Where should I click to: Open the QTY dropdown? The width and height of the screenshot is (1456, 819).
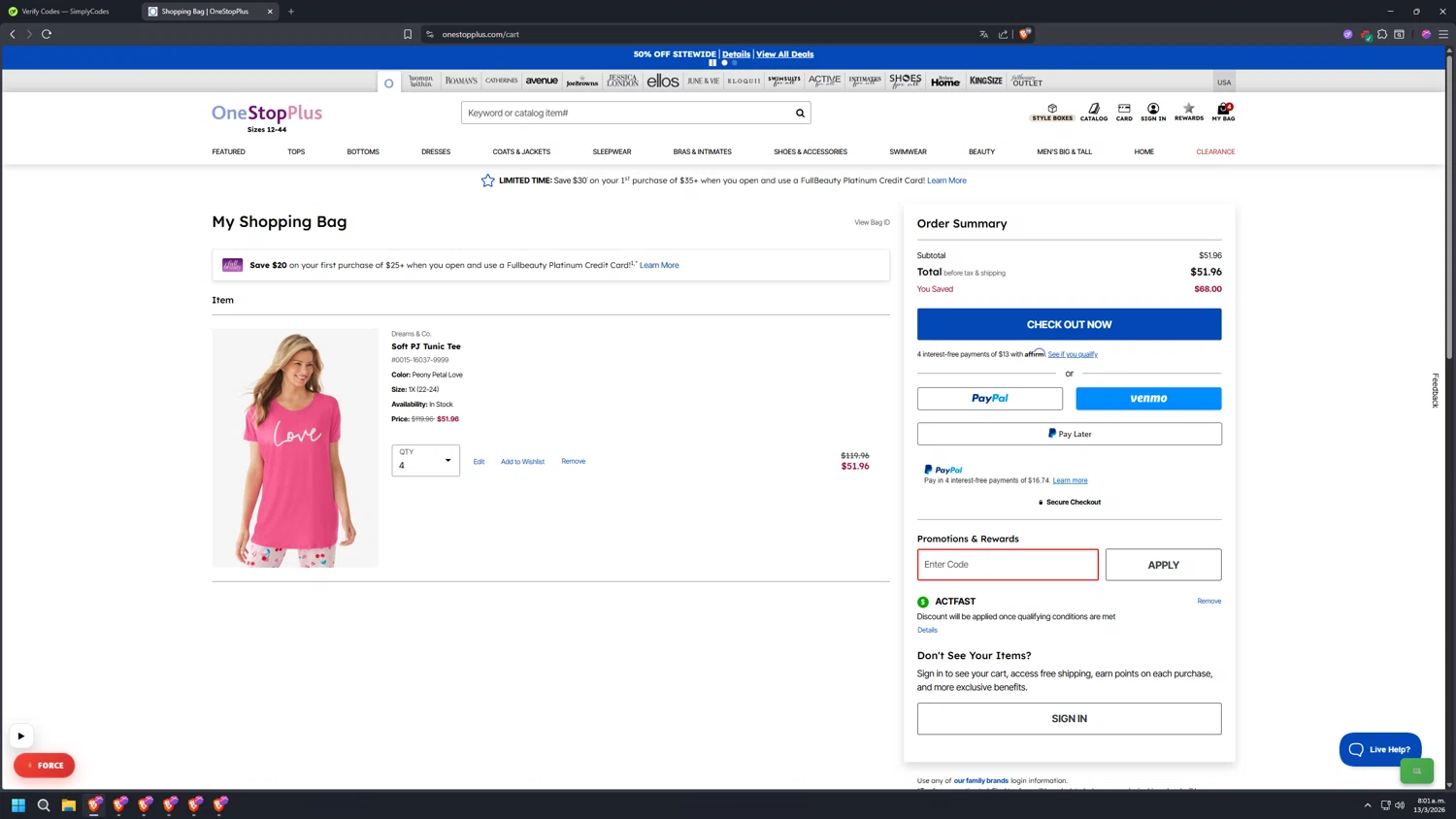(x=425, y=461)
